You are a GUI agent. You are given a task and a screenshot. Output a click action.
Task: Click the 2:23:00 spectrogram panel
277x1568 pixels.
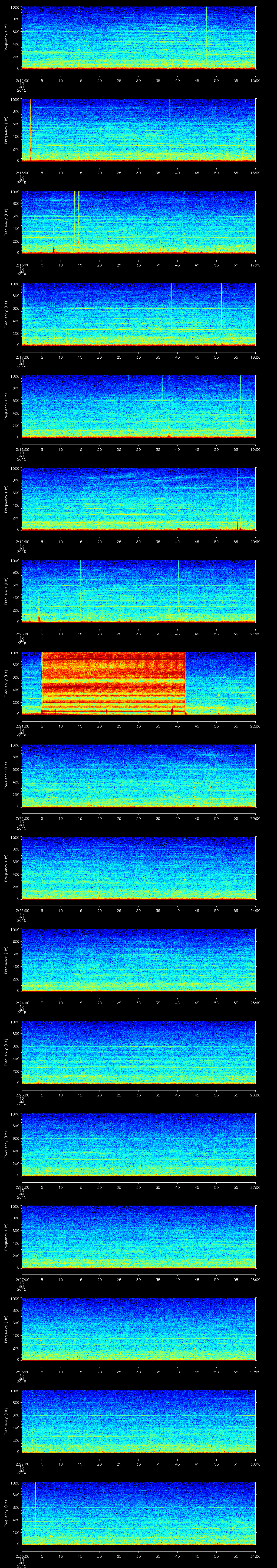pos(139,868)
